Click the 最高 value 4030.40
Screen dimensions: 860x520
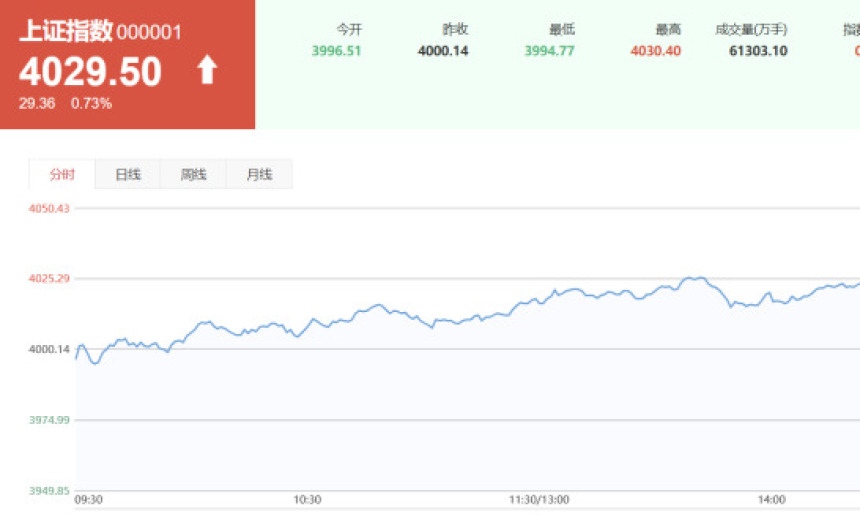[655, 51]
